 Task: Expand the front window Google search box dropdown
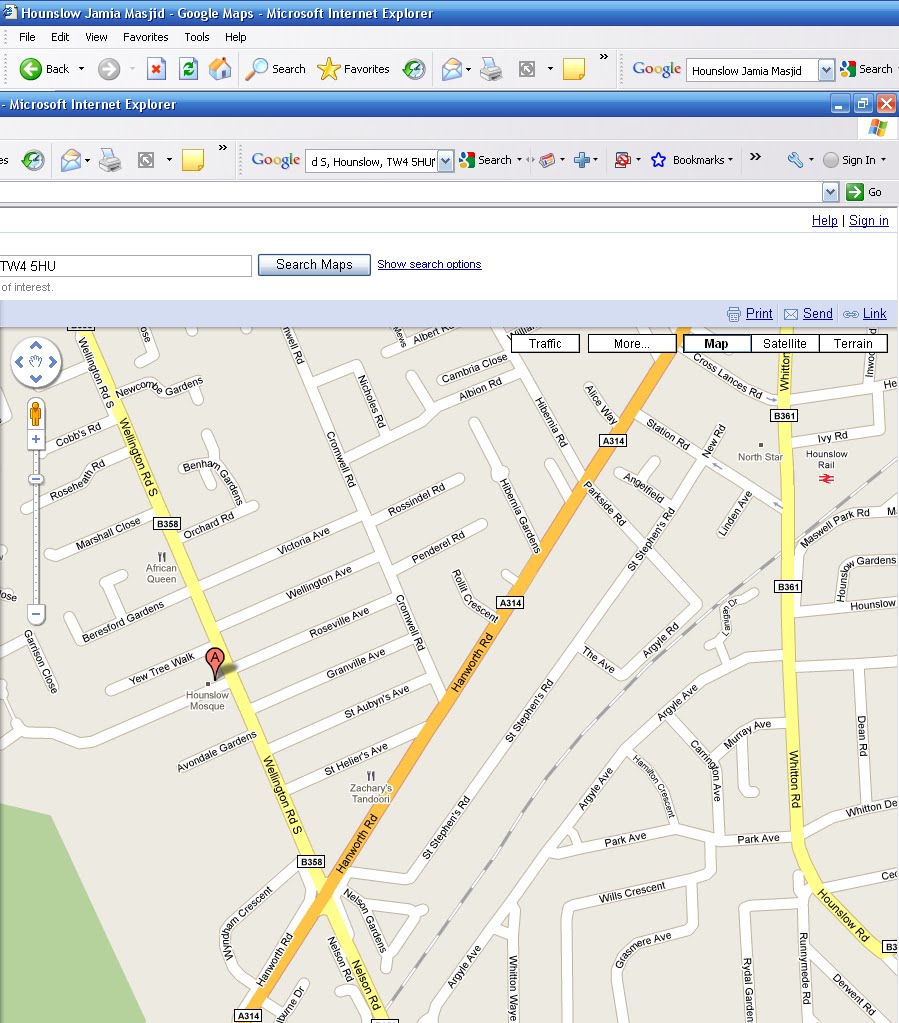point(445,160)
